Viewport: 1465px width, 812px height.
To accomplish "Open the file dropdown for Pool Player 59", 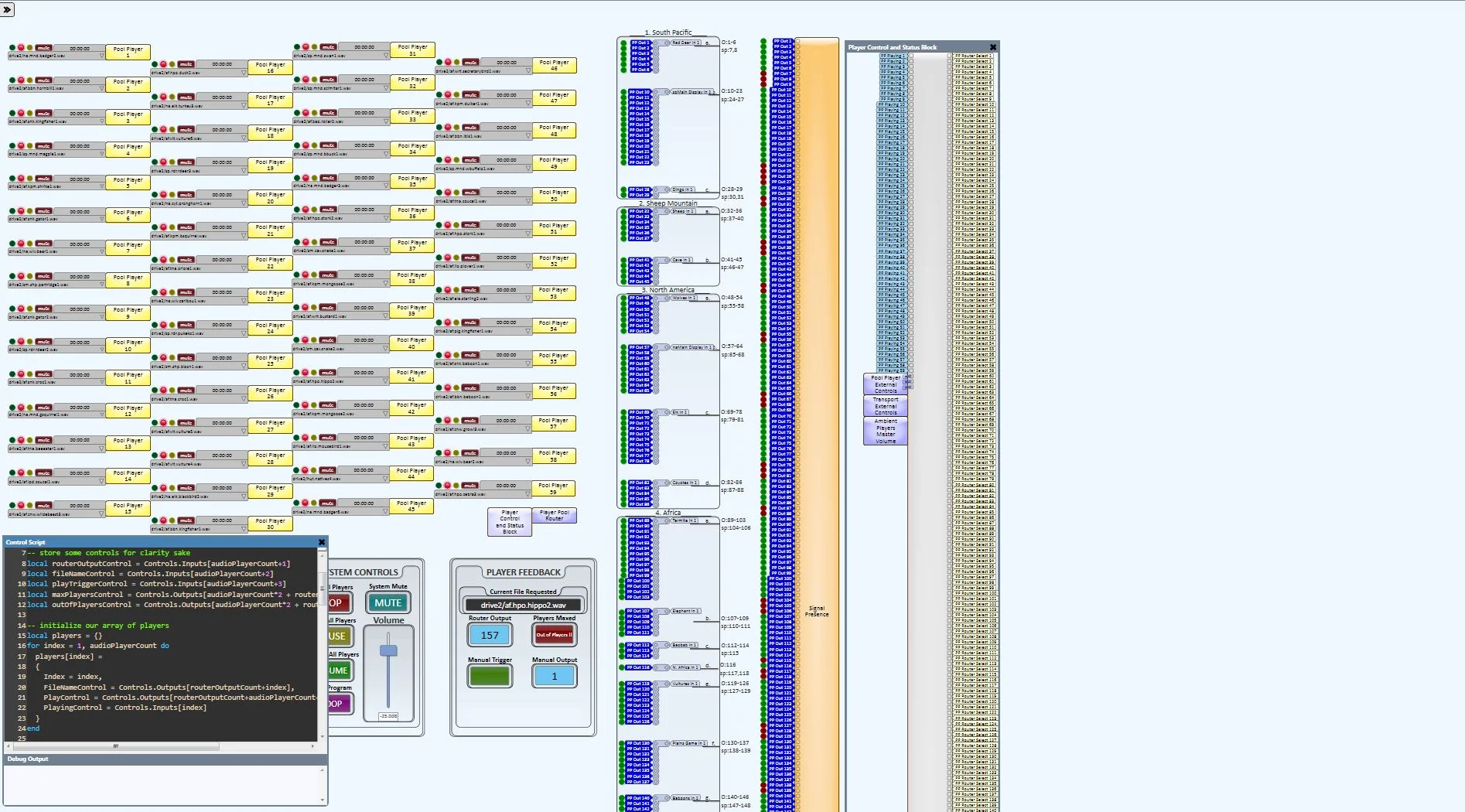I will tap(528, 493).
